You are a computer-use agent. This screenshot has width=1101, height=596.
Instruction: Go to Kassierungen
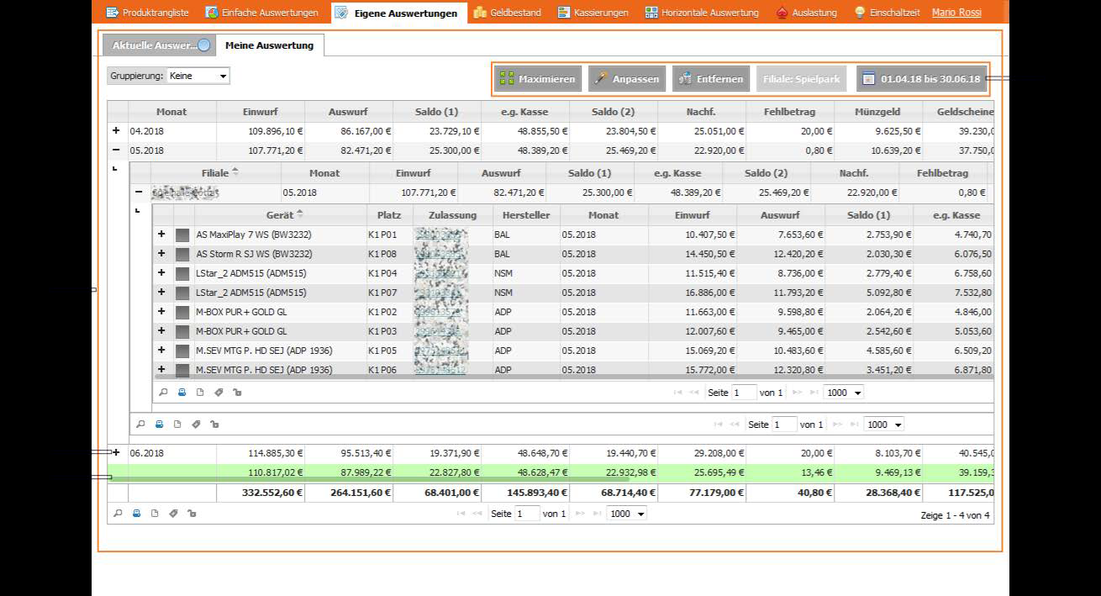coord(593,13)
